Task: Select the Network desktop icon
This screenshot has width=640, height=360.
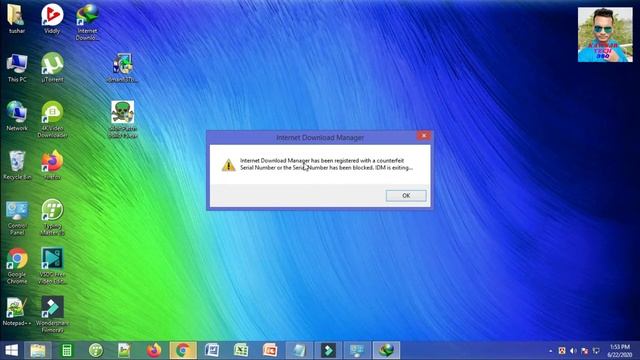Action: click(17, 116)
